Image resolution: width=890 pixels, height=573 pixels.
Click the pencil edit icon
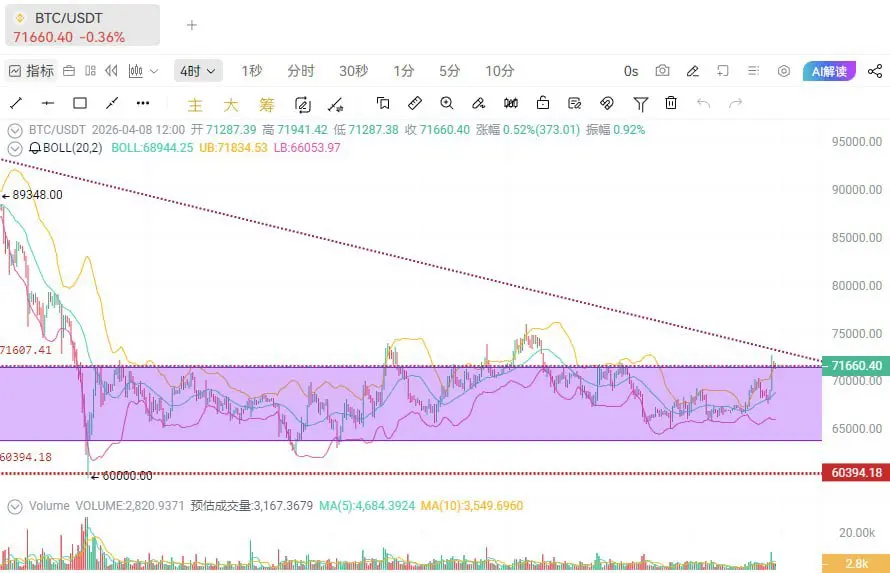point(692,71)
